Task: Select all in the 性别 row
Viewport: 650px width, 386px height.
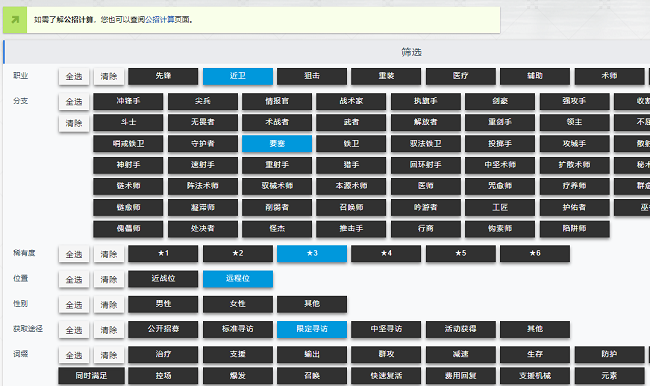Action: click(x=74, y=305)
